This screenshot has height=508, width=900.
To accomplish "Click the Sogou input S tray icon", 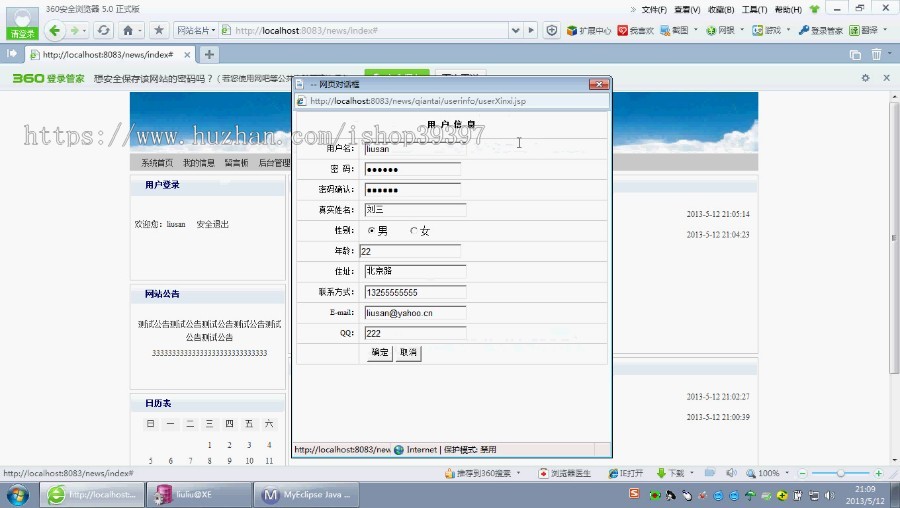I will click(634, 493).
